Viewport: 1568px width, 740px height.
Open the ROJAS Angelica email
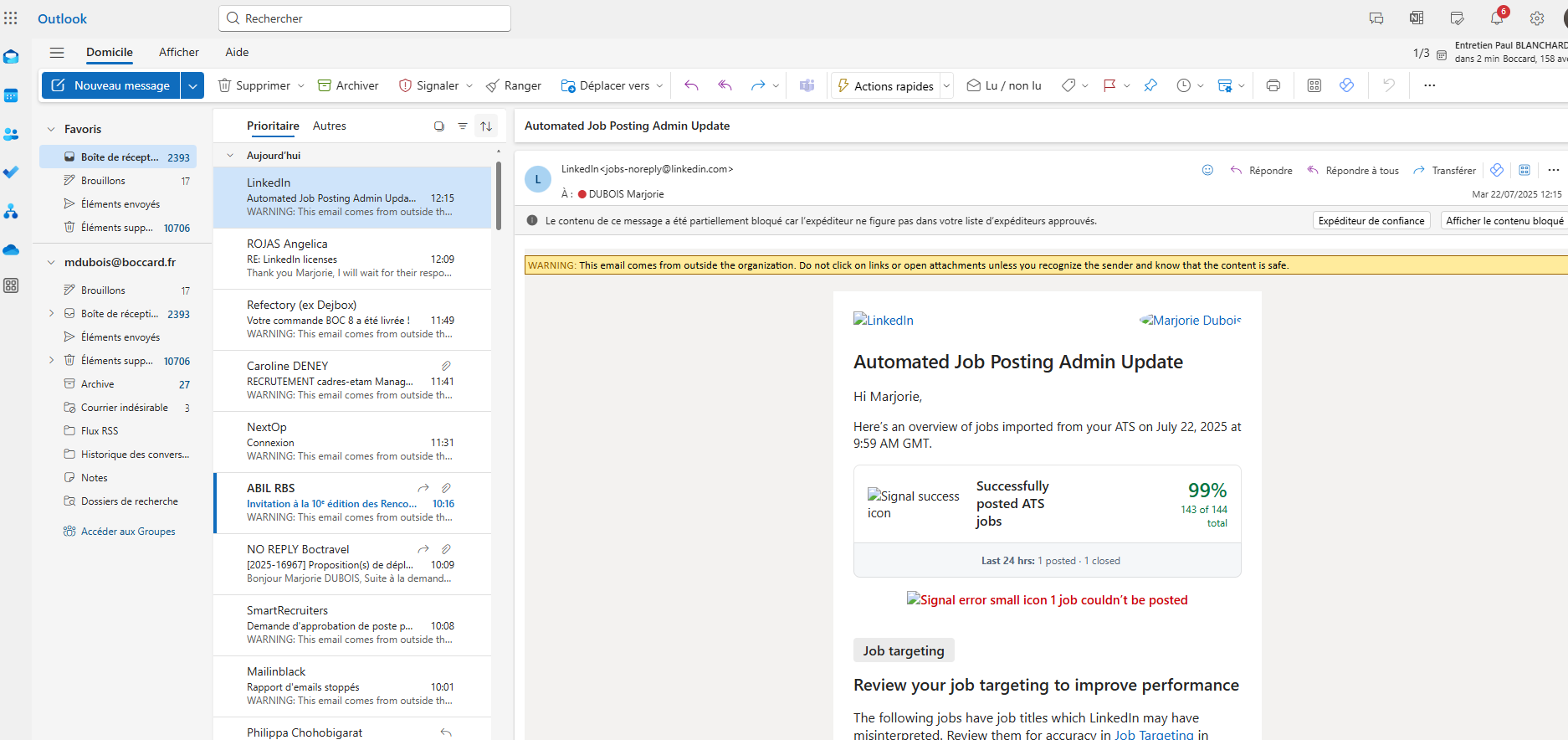(x=352, y=259)
